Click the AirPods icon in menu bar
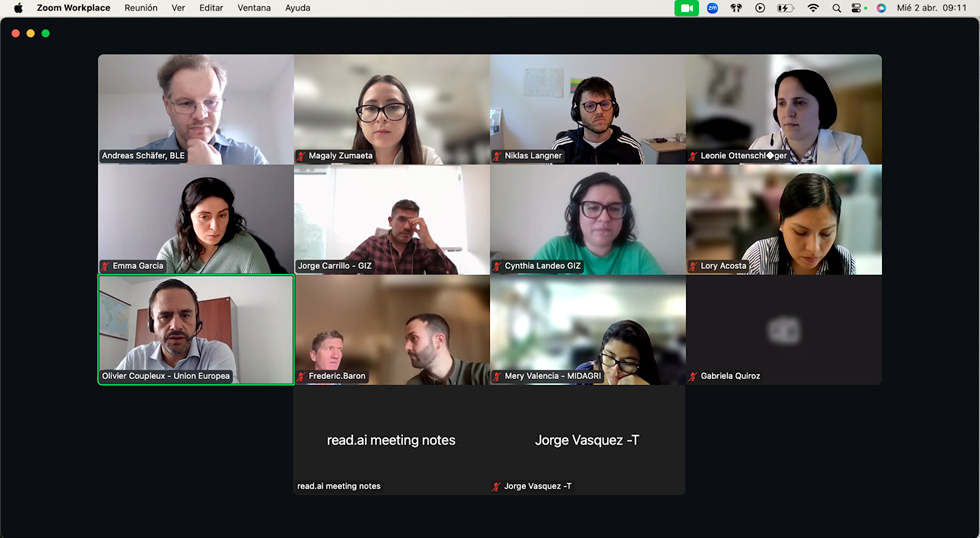This screenshot has height=538, width=980. 736,8
